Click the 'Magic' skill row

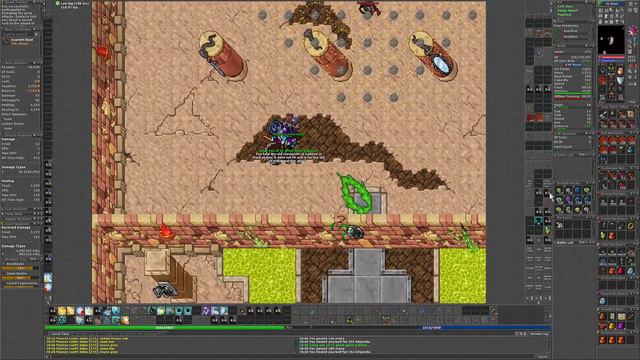573,105
